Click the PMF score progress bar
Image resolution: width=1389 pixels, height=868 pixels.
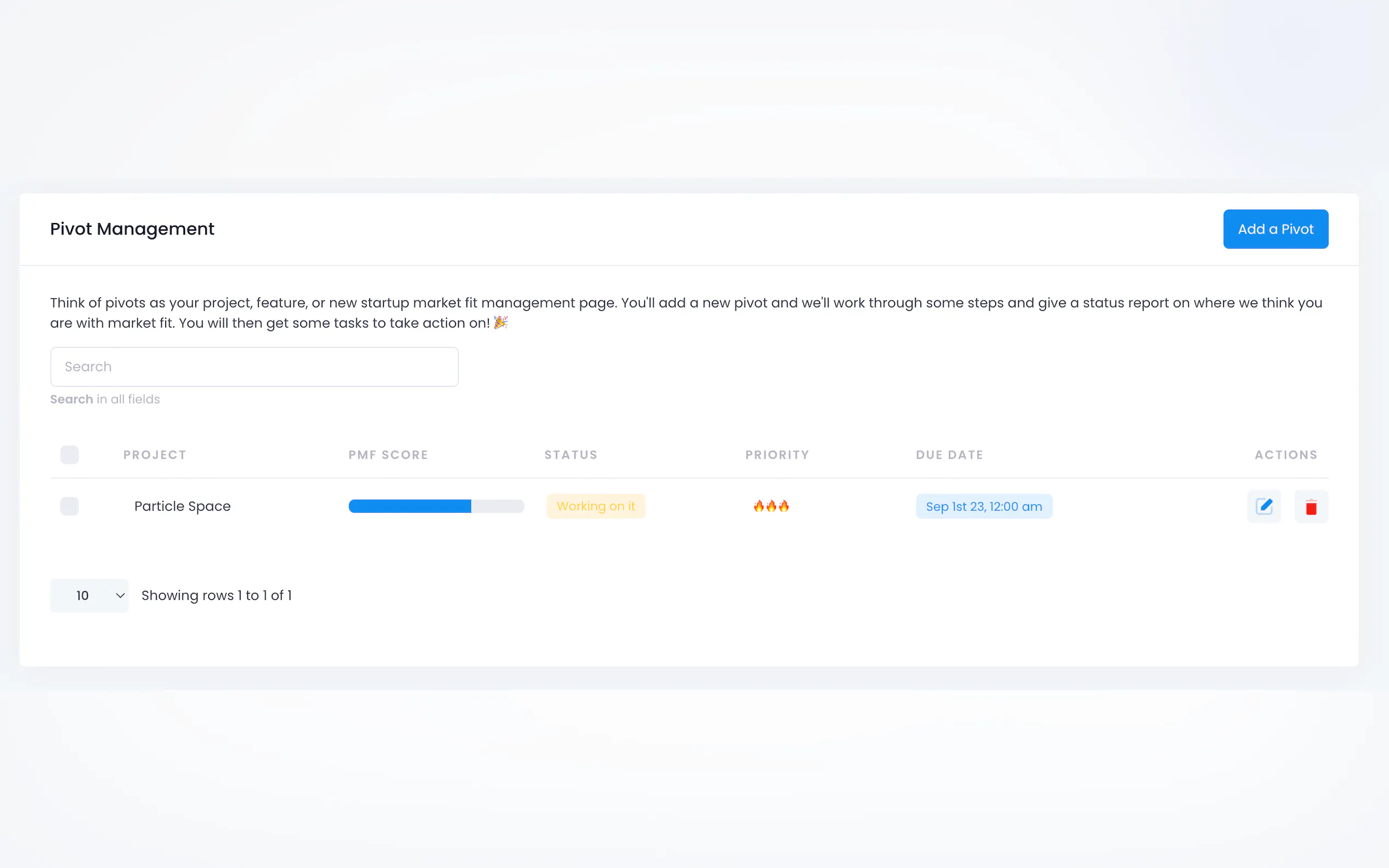[436, 506]
